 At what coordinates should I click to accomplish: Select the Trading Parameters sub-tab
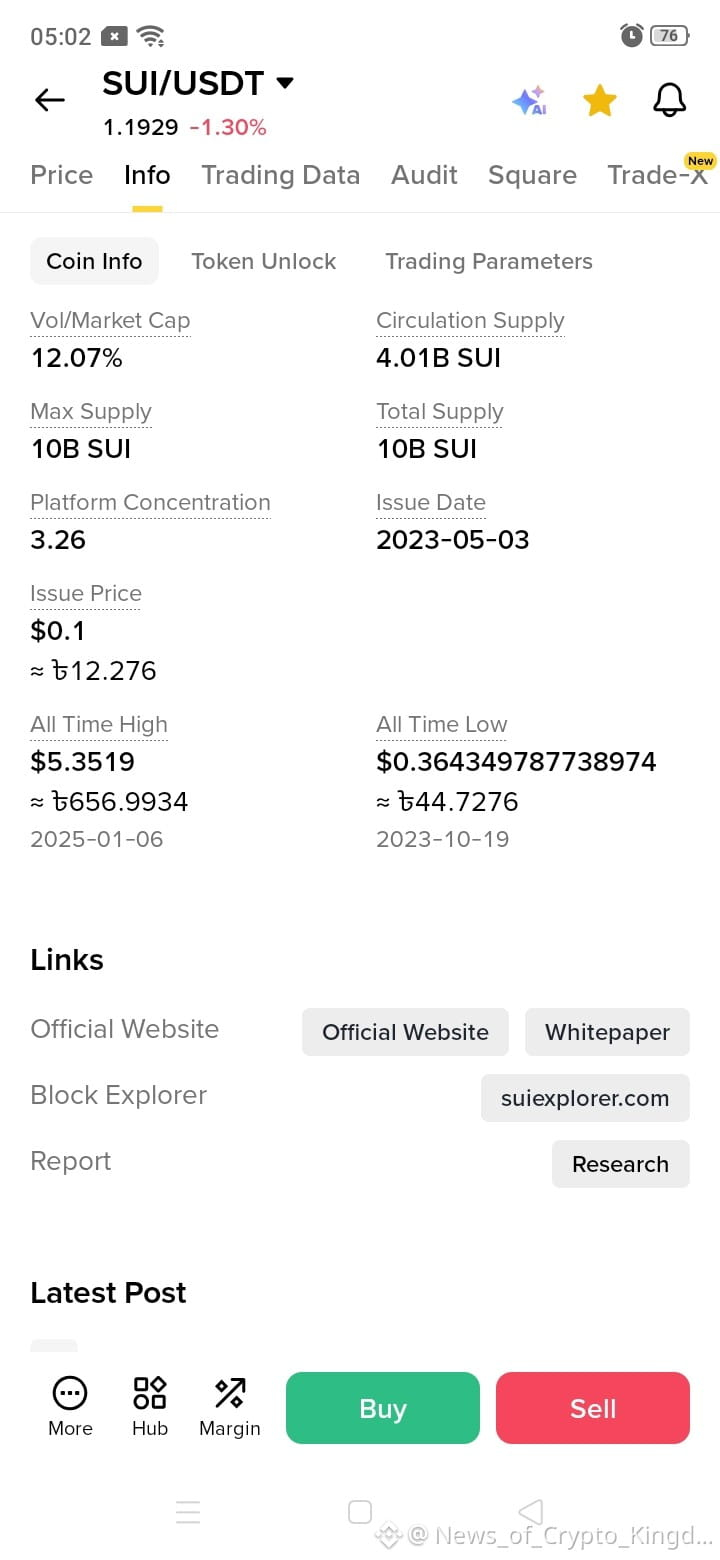pyautogui.click(x=489, y=261)
